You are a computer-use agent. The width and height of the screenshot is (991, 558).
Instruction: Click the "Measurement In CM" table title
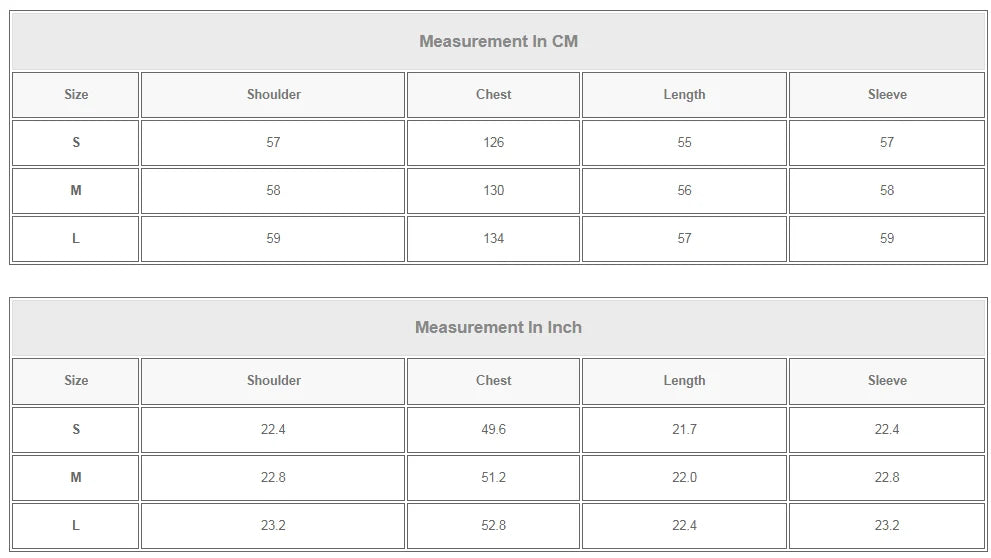498,41
